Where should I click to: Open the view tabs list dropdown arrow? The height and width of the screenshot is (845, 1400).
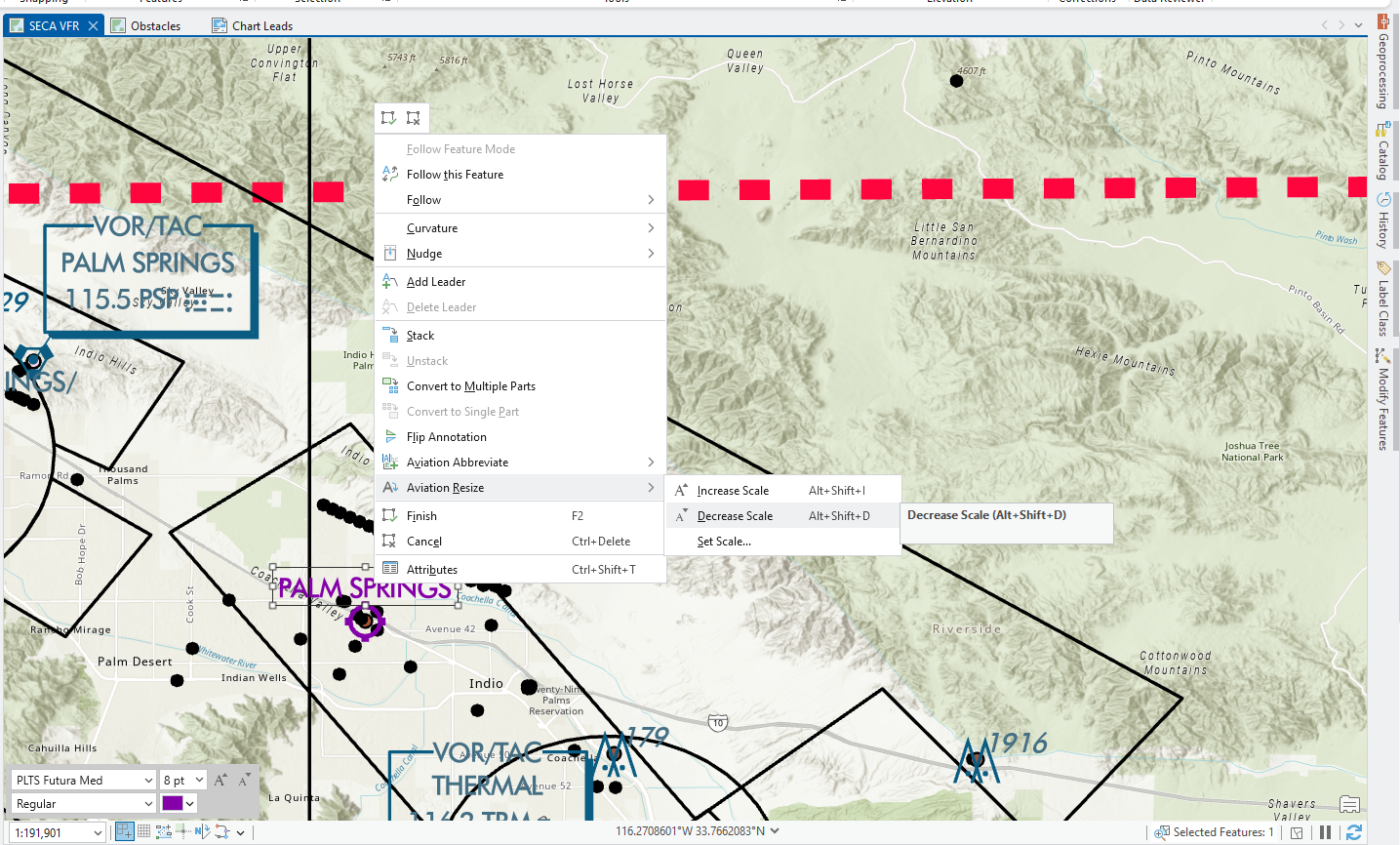(x=1359, y=25)
